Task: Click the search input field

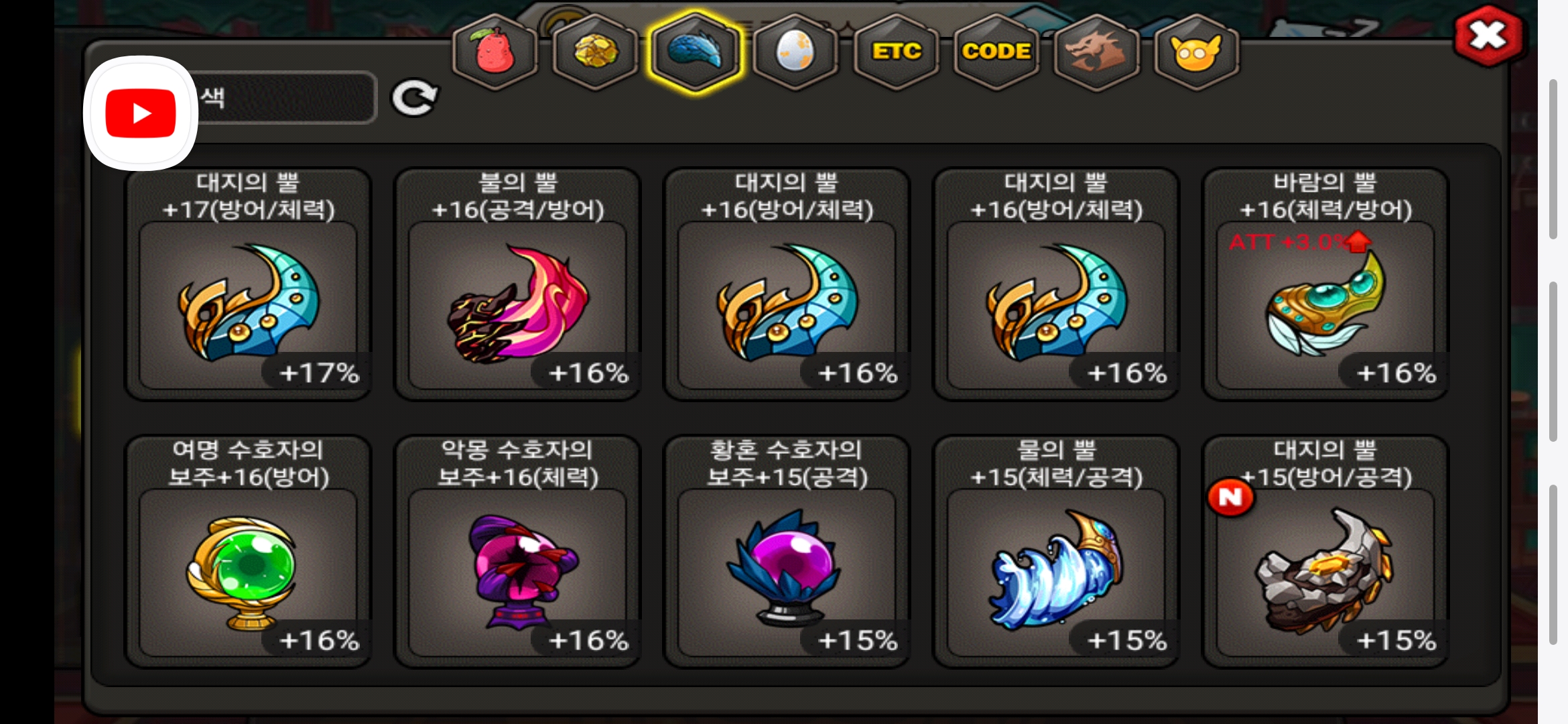Action: (281, 98)
